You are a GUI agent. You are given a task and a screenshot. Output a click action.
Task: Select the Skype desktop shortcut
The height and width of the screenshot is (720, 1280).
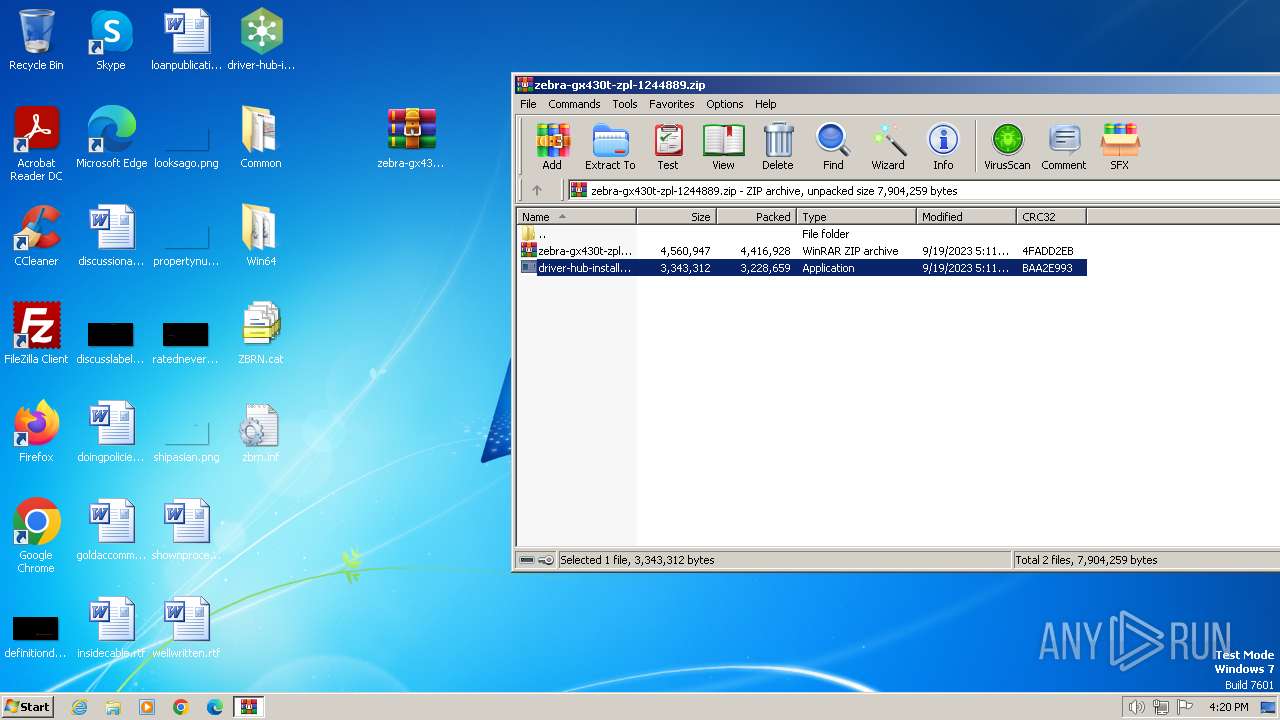tap(110, 40)
